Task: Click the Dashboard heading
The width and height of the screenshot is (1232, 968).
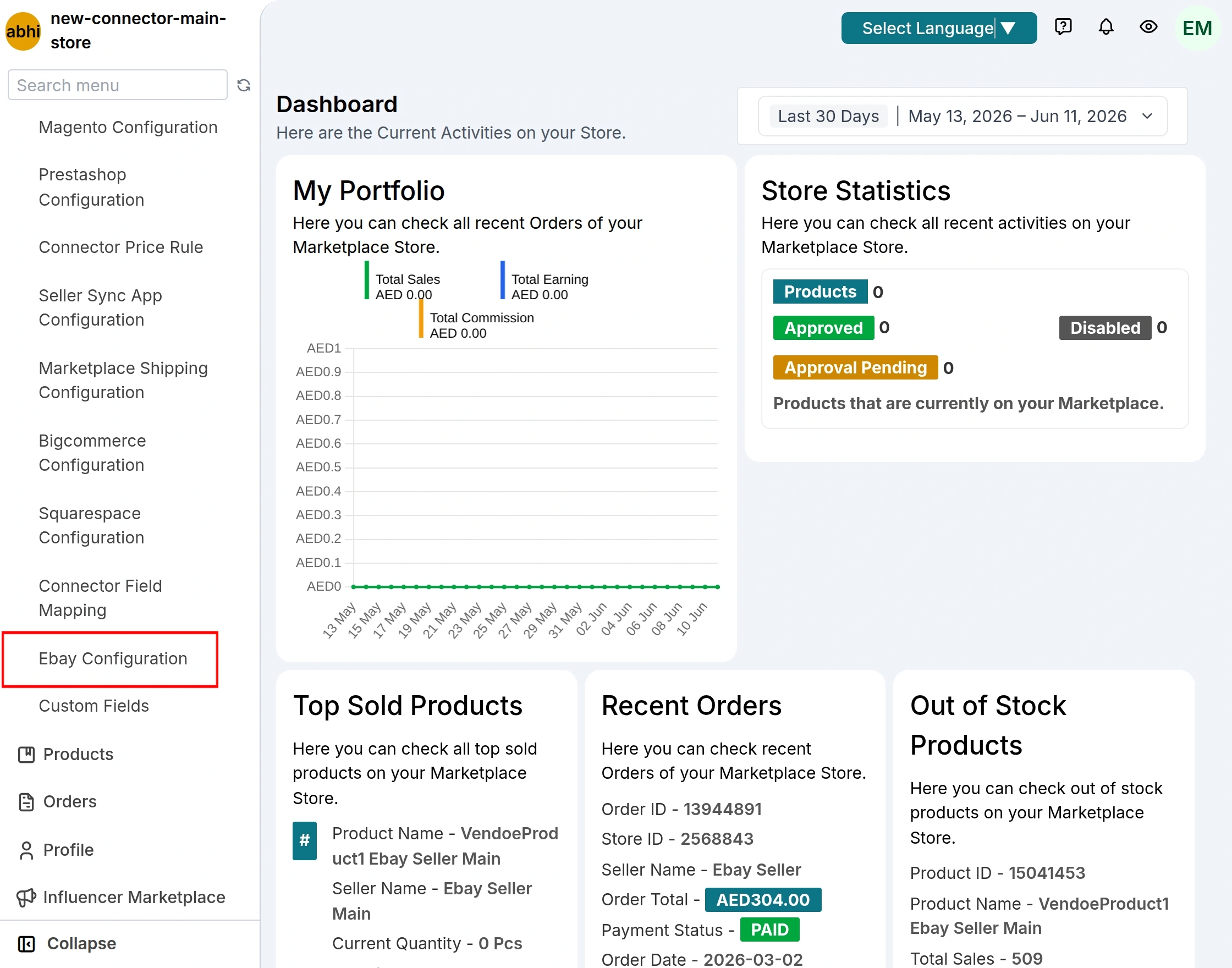Action: pyautogui.click(x=337, y=105)
